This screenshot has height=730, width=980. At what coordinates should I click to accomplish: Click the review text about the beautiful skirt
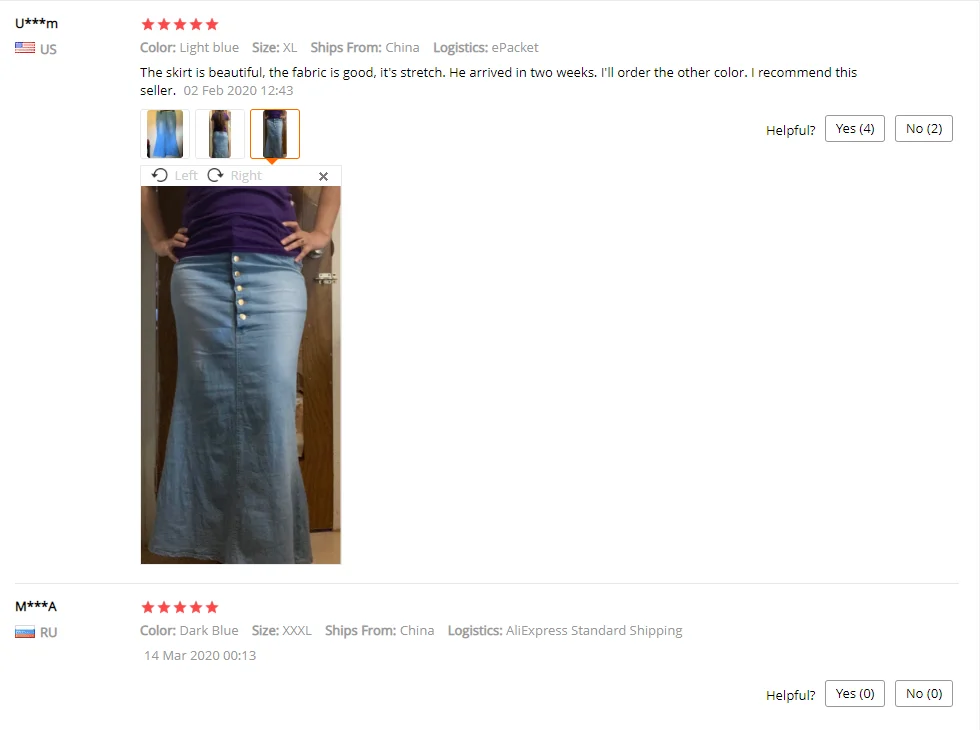tap(498, 81)
